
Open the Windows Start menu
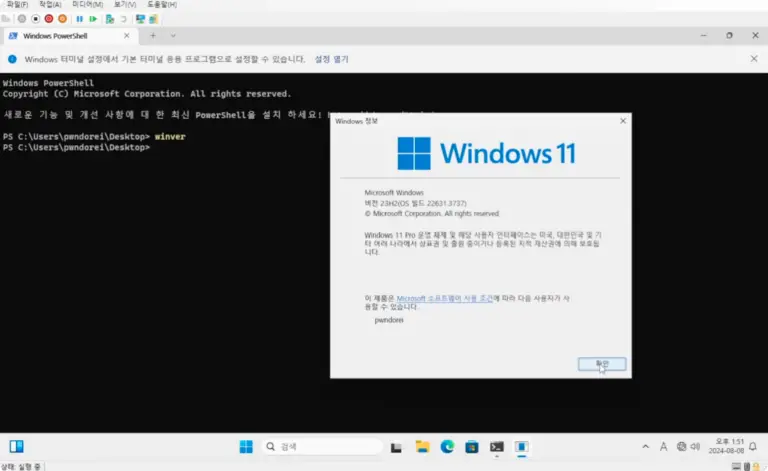click(246, 447)
